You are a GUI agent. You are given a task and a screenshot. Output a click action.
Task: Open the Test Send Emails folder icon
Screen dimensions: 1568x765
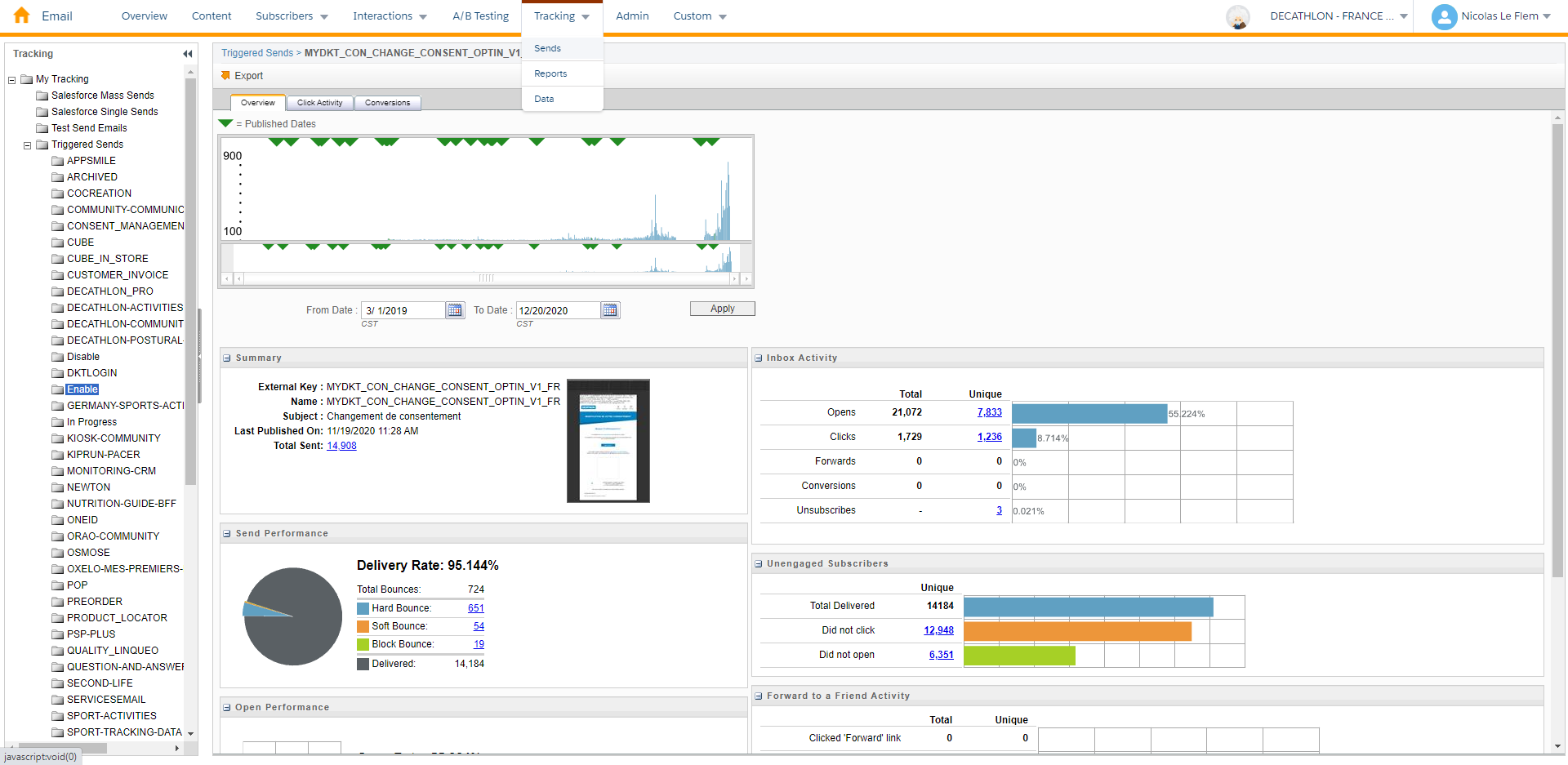coord(42,128)
